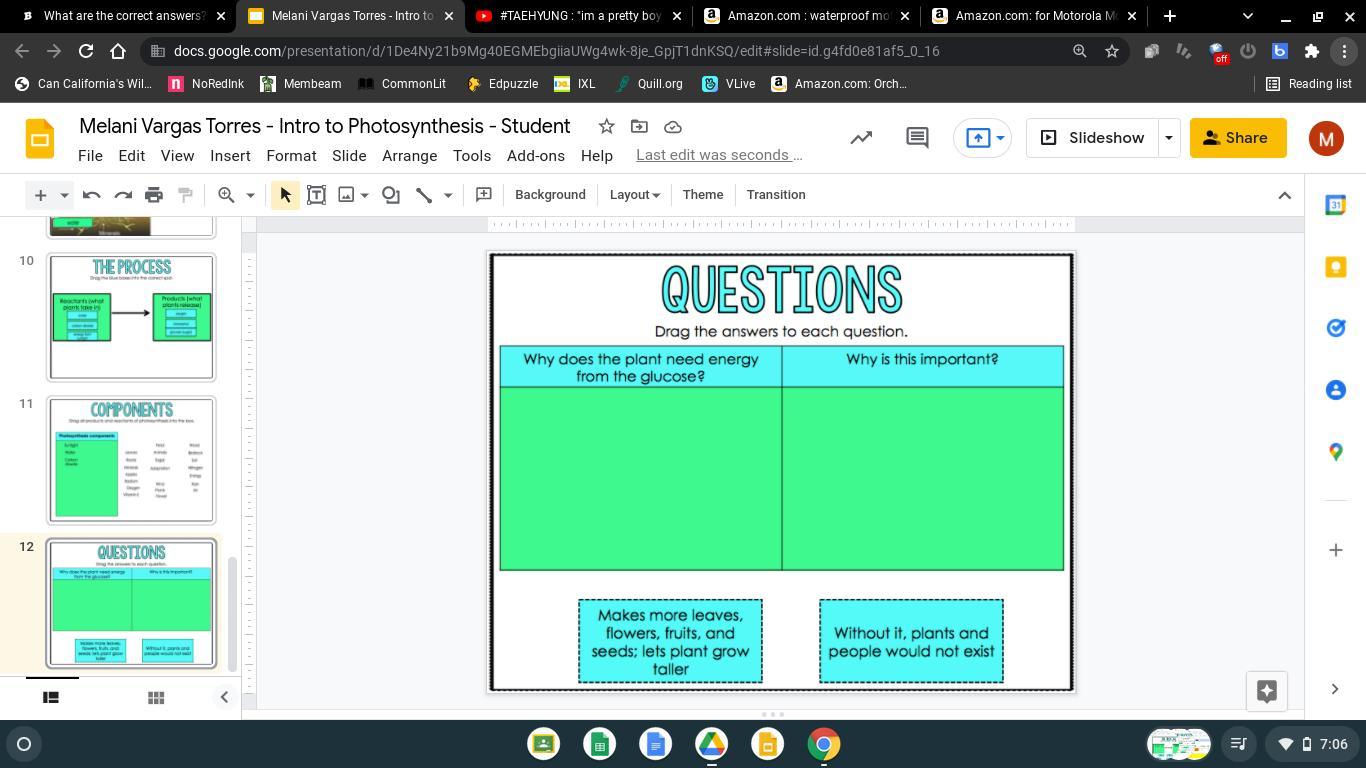Open the Google Tasks side panel
The width and height of the screenshot is (1366, 768).
pos(1335,328)
